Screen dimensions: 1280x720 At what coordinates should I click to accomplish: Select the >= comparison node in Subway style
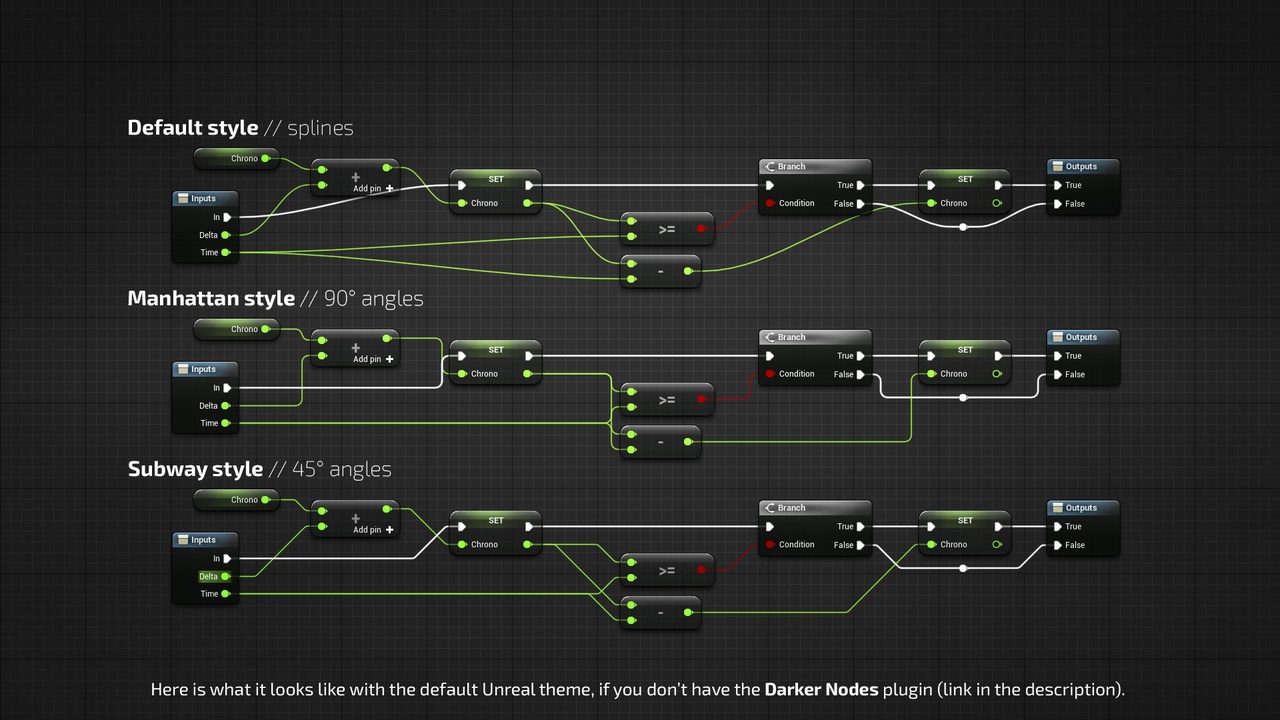667,571
